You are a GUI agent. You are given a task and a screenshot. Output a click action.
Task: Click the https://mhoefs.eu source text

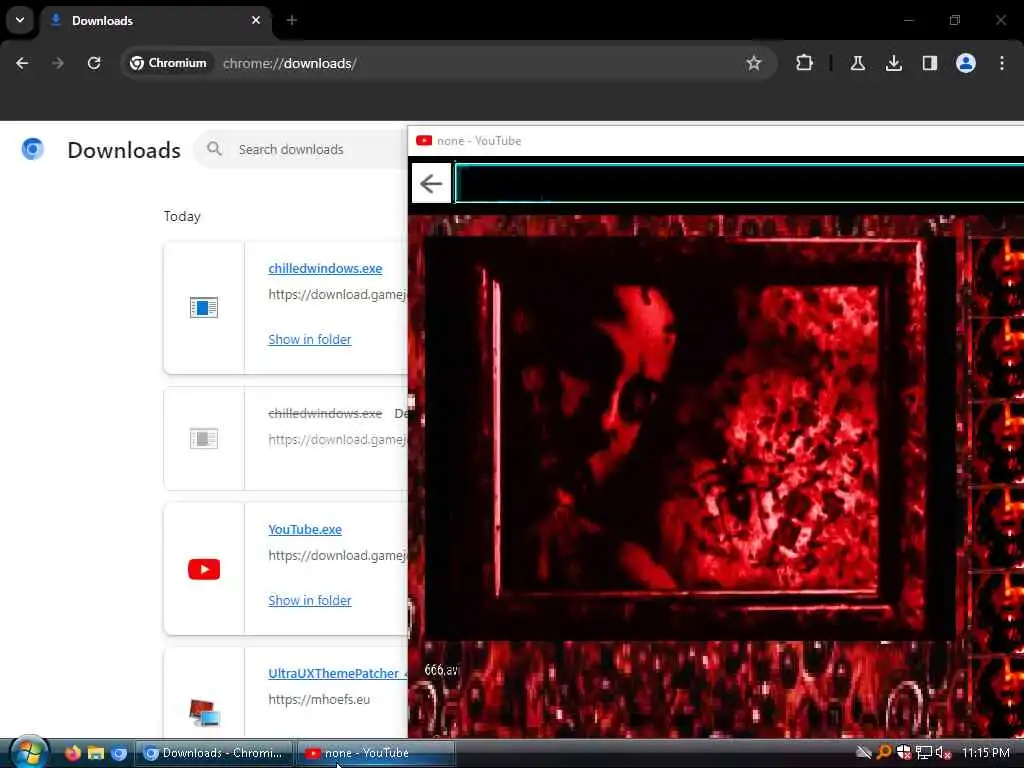(319, 699)
